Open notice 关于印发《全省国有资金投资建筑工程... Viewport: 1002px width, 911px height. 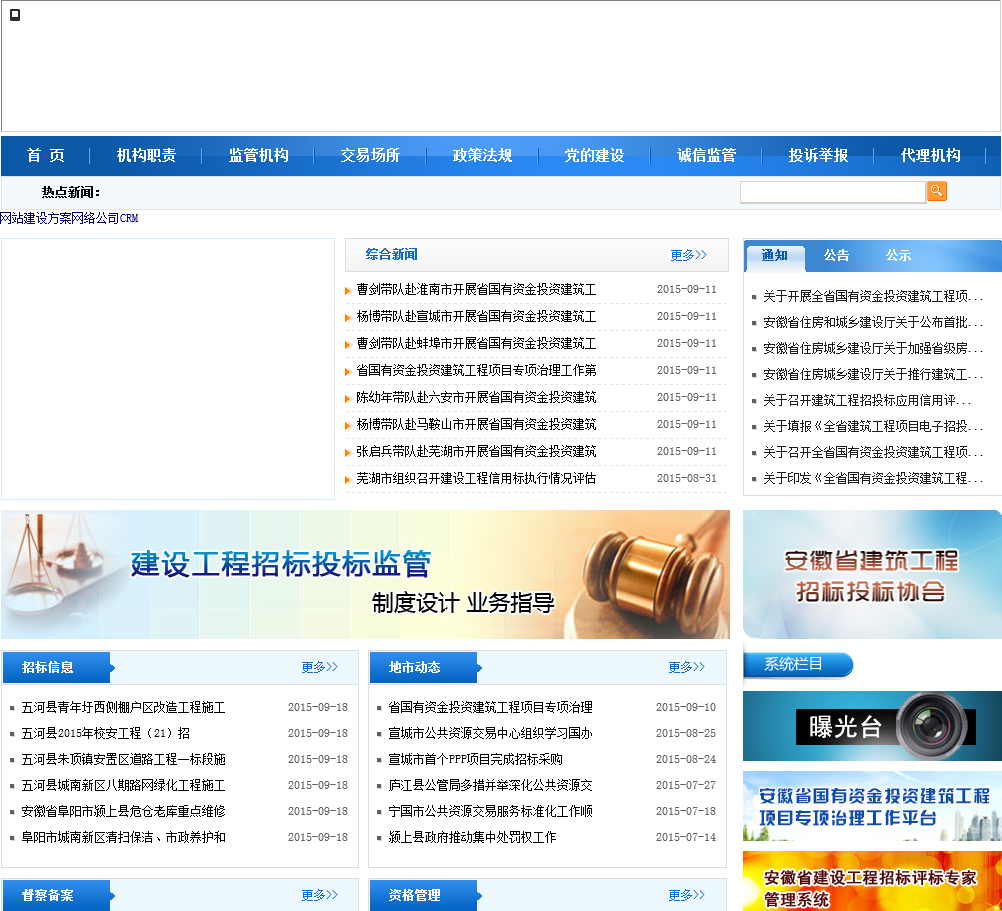pos(872,478)
